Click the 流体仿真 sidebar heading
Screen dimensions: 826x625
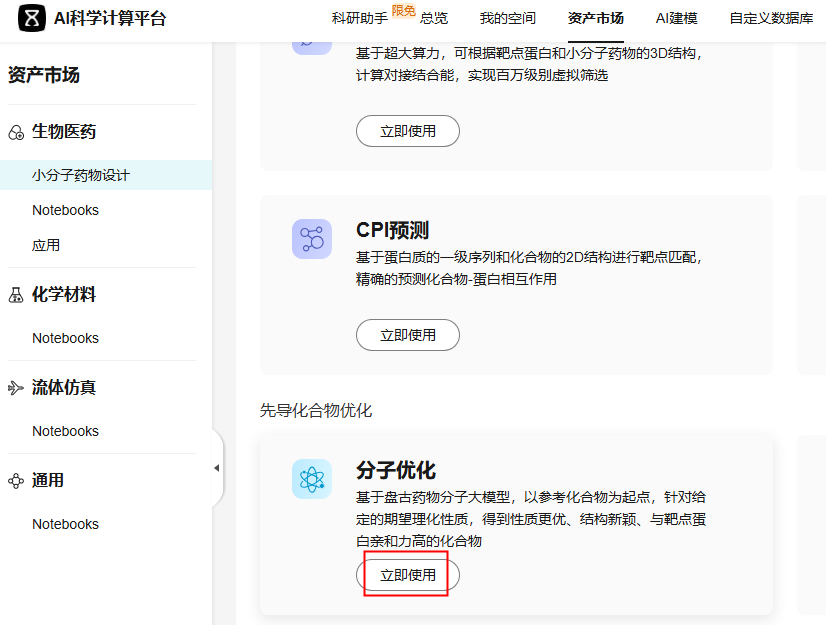64,387
